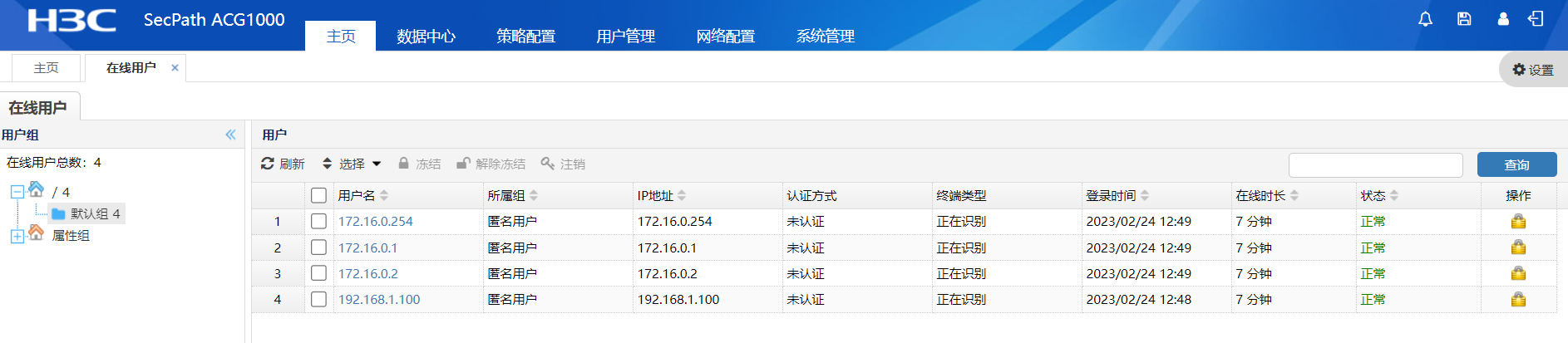This screenshot has width=1568, height=343.
Task: Open the 数据中心 menu
Action: (x=426, y=37)
